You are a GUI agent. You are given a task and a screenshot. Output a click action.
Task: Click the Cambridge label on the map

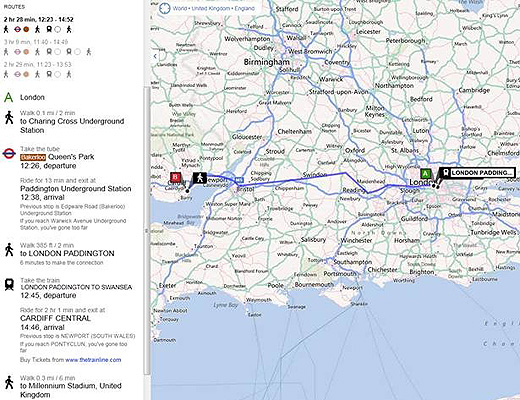474,90
